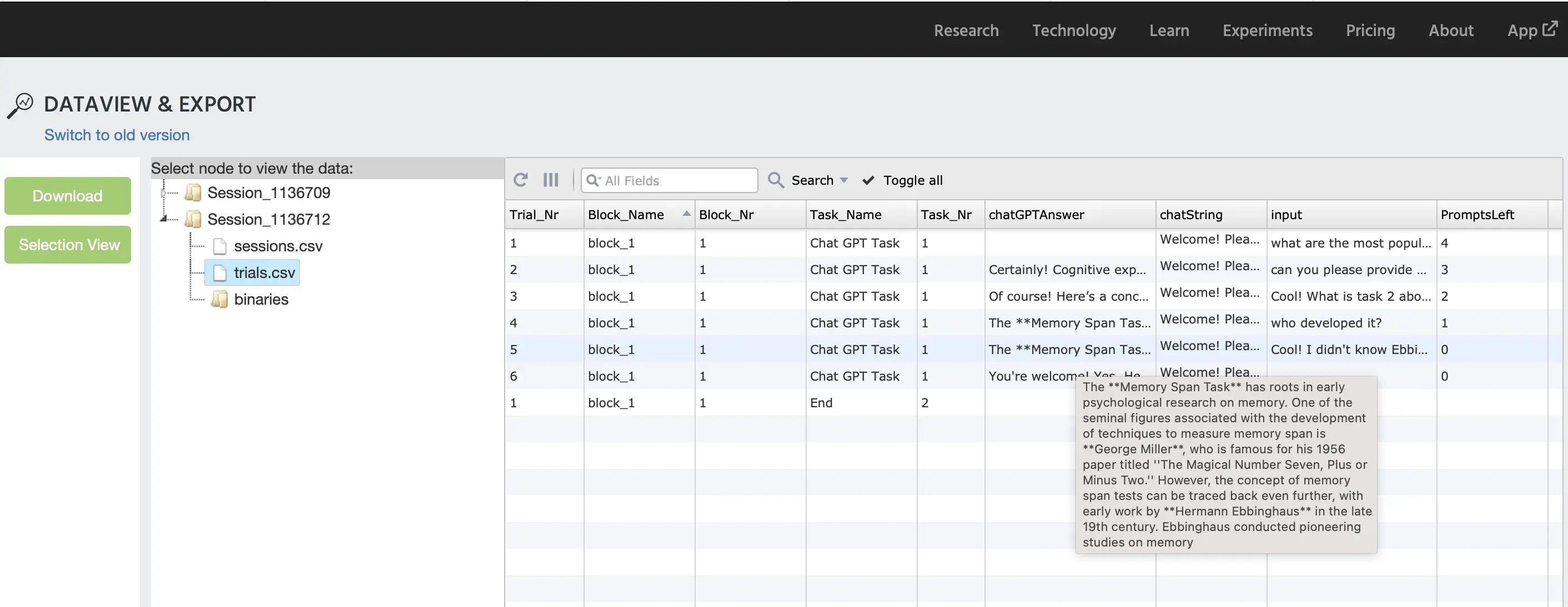Open the Technology menu
Image resolution: width=1568 pixels, height=607 pixels.
pos(1074,31)
